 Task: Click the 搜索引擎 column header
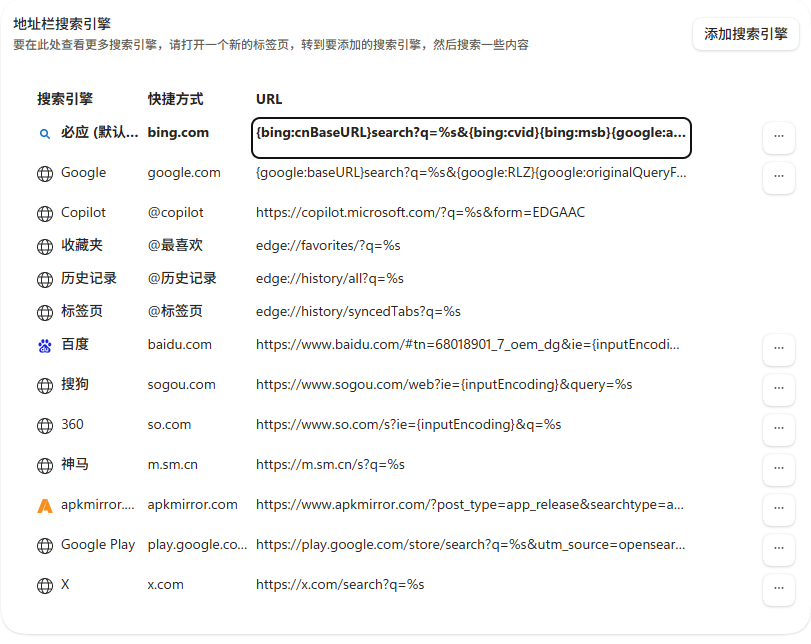point(65,99)
